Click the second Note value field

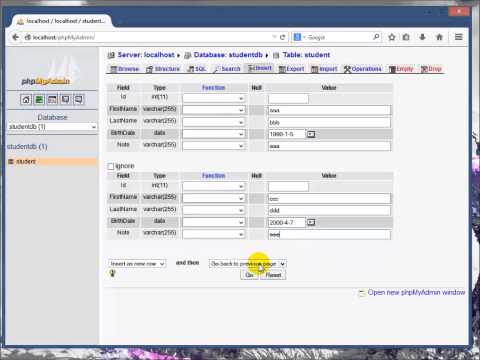click(329, 234)
